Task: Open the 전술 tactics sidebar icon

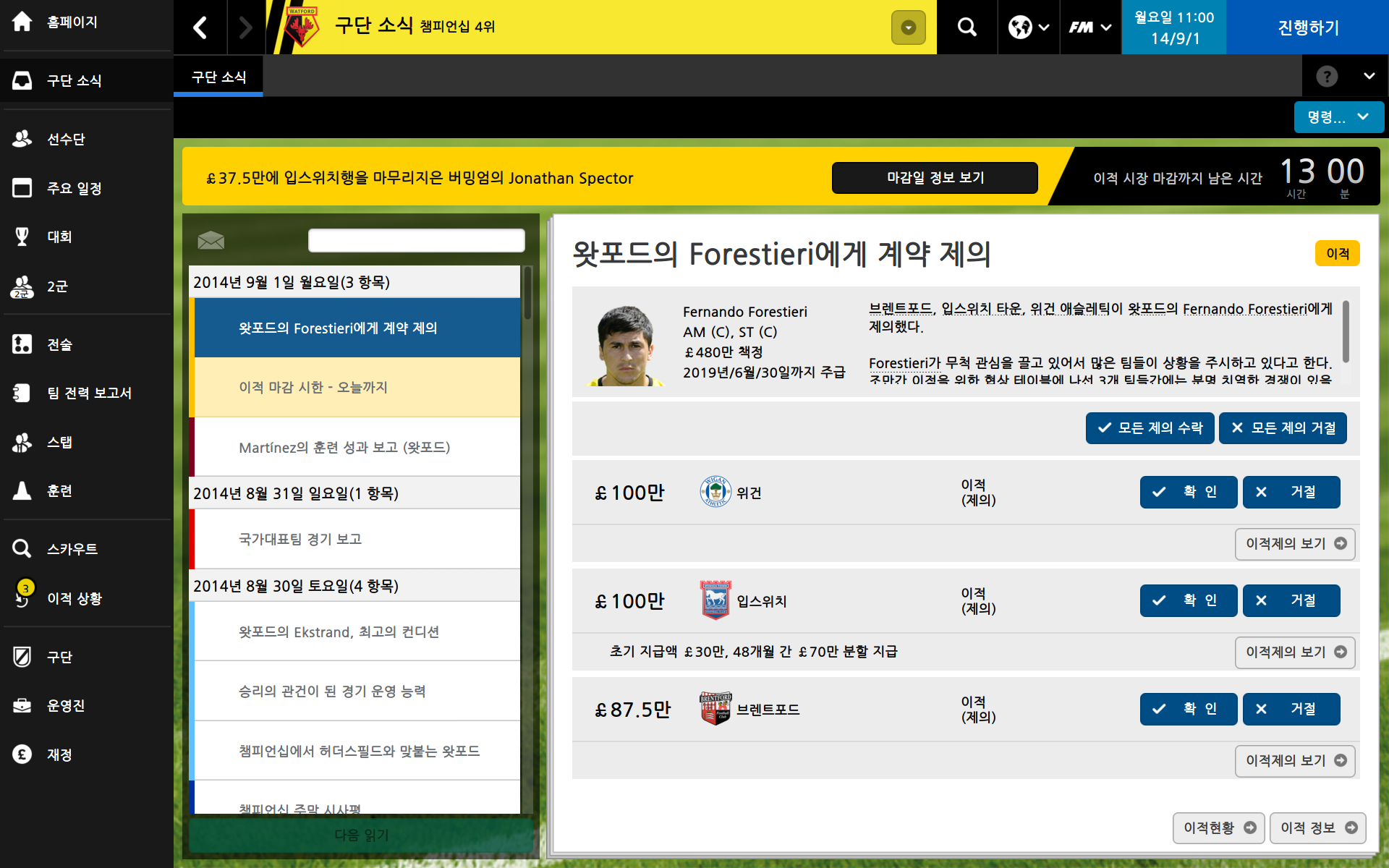Action: click(22, 344)
